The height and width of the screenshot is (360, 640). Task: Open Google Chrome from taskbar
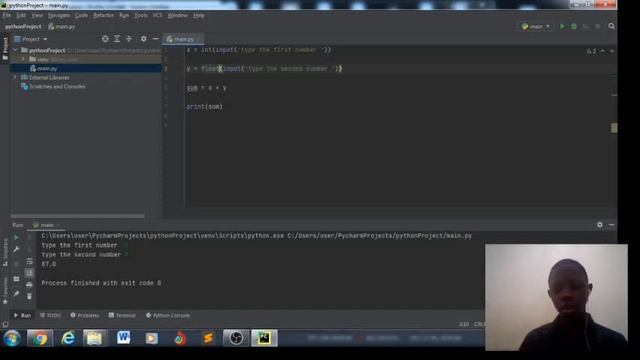tap(40, 338)
